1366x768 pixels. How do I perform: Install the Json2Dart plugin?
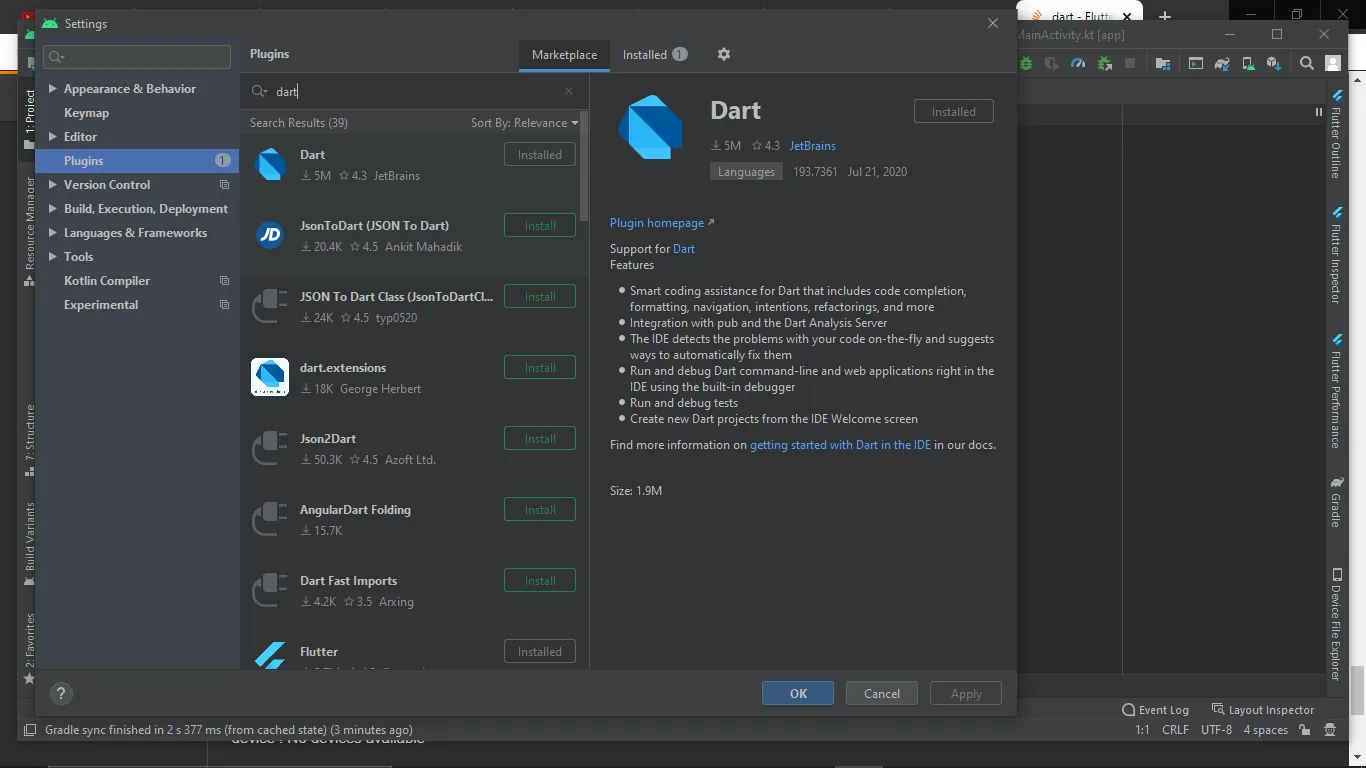[540, 439]
